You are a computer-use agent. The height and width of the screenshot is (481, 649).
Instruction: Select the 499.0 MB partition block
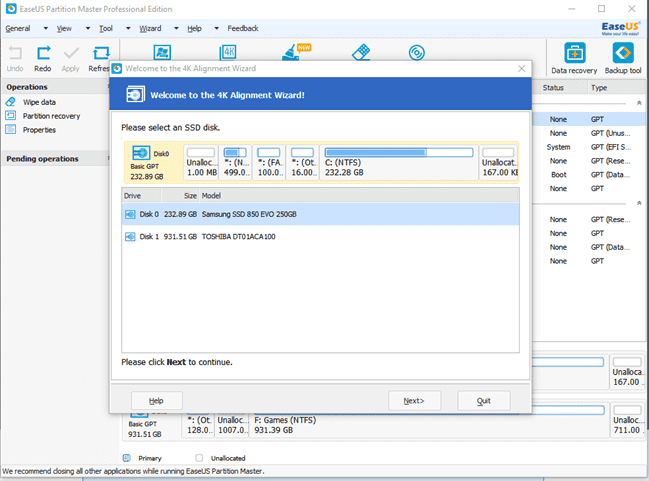coord(235,162)
